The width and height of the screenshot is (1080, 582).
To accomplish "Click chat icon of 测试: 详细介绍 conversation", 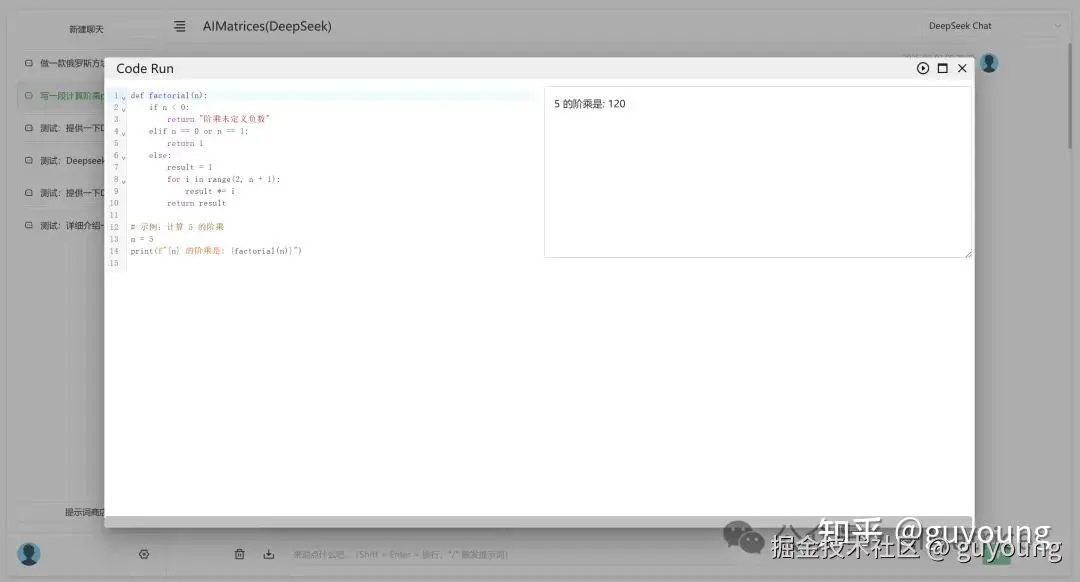I will pyautogui.click(x=29, y=225).
